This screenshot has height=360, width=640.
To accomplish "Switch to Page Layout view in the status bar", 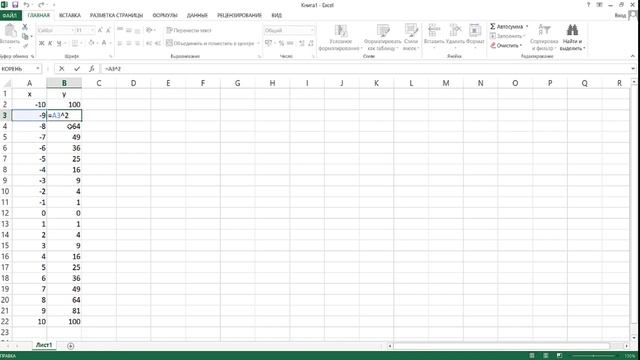I will pyautogui.click(x=546, y=356).
